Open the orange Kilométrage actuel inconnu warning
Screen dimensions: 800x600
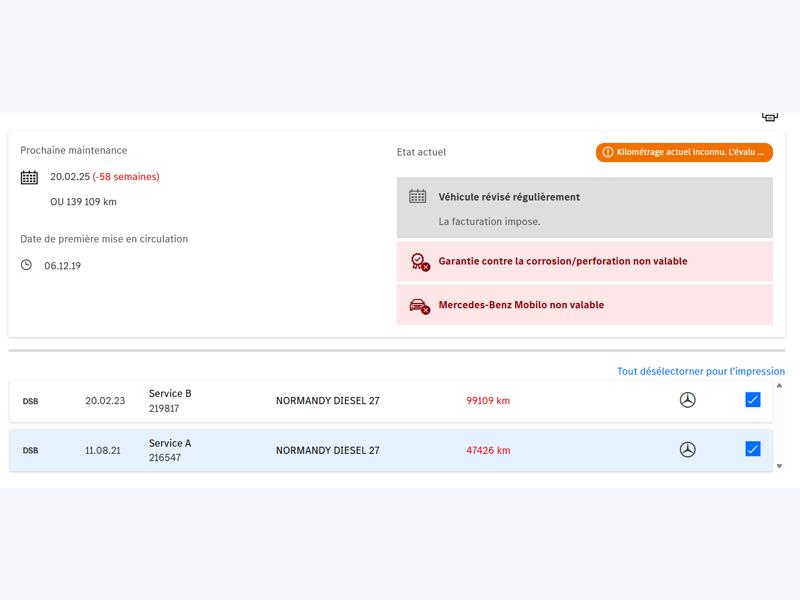[x=684, y=153]
